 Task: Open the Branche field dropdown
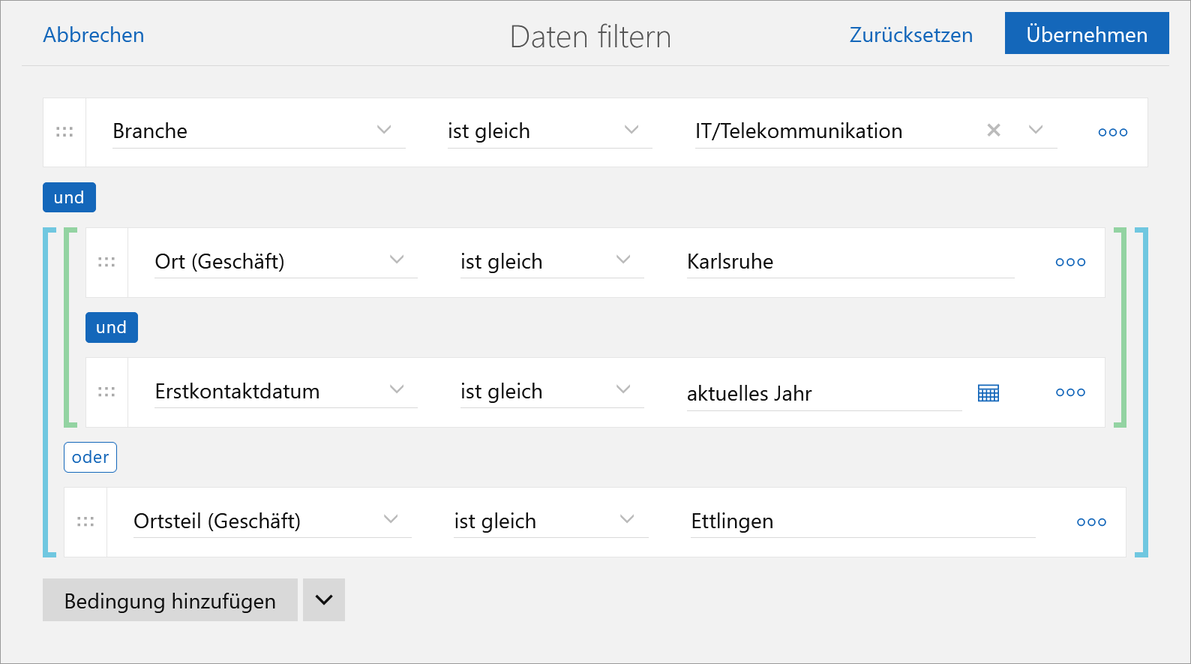(384, 130)
